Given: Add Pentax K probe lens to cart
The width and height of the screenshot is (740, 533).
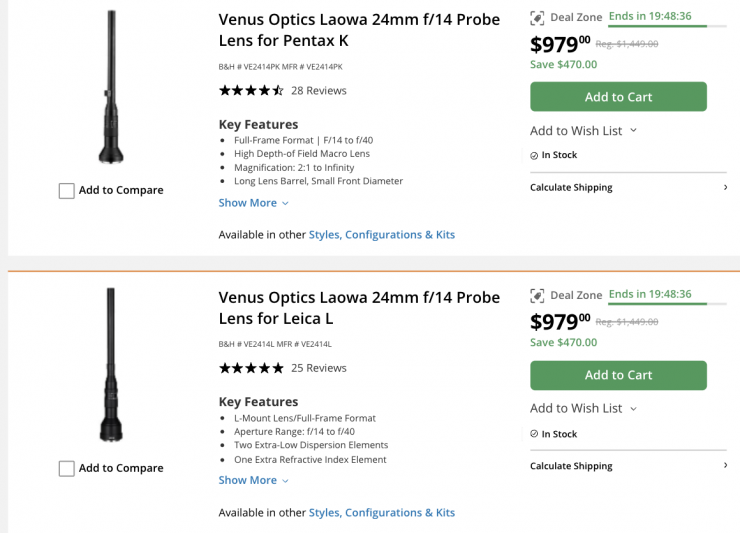Looking at the screenshot, I should [618, 97].
